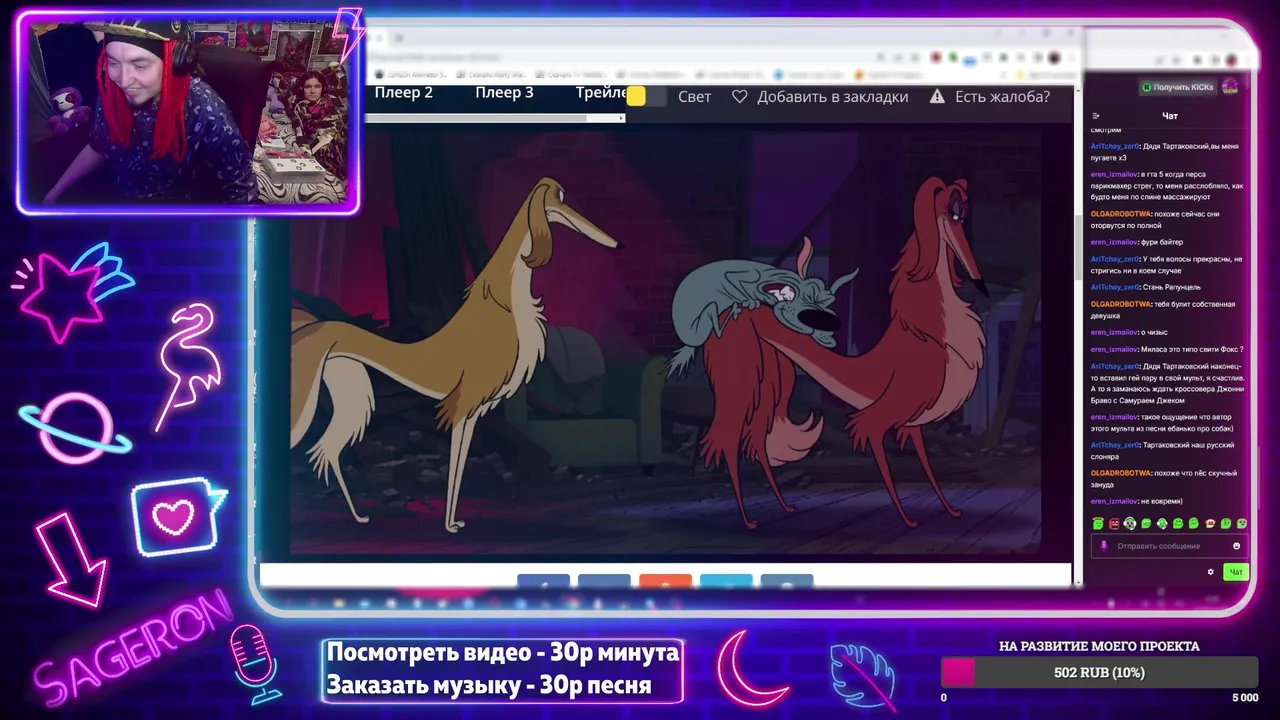This screenshot has height=720, width=1280.
Task: Switch to the Плеер 3 tab
Action: [x=504, y=93]
